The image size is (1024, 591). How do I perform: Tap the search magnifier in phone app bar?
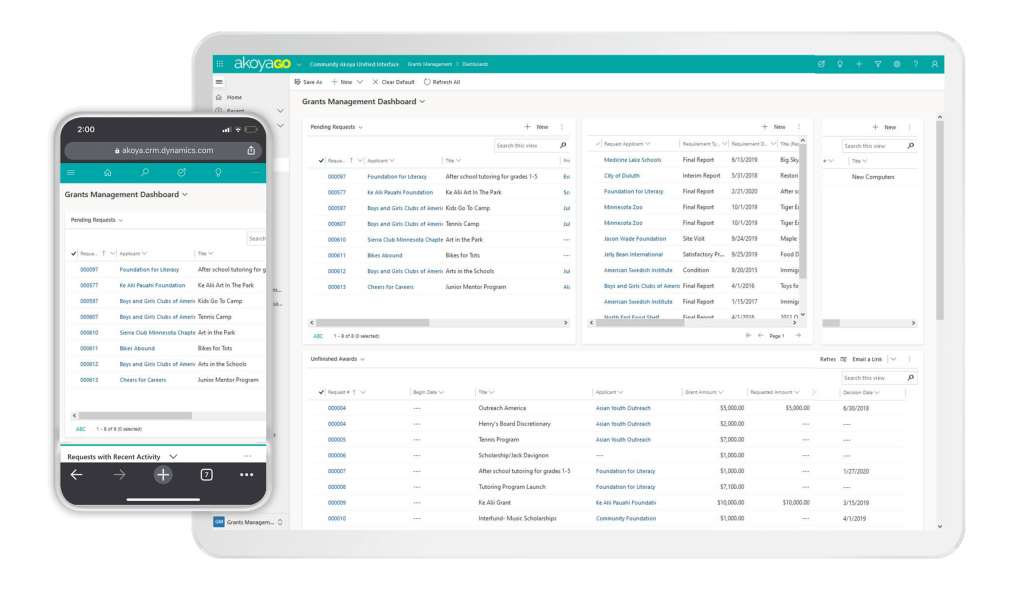click(x=145, y=172)
